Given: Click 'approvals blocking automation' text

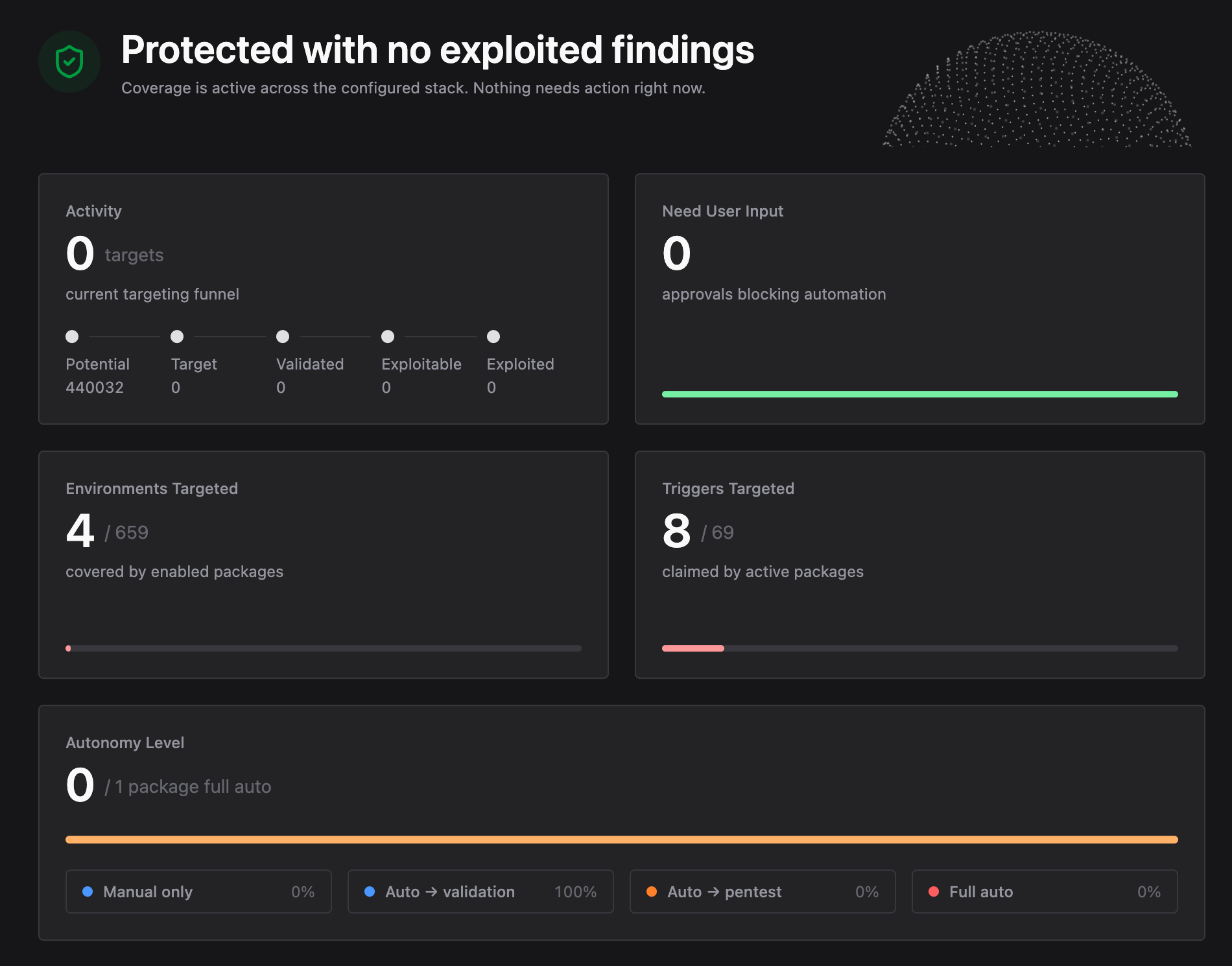Looking at the screenshot, I should 774,294.
